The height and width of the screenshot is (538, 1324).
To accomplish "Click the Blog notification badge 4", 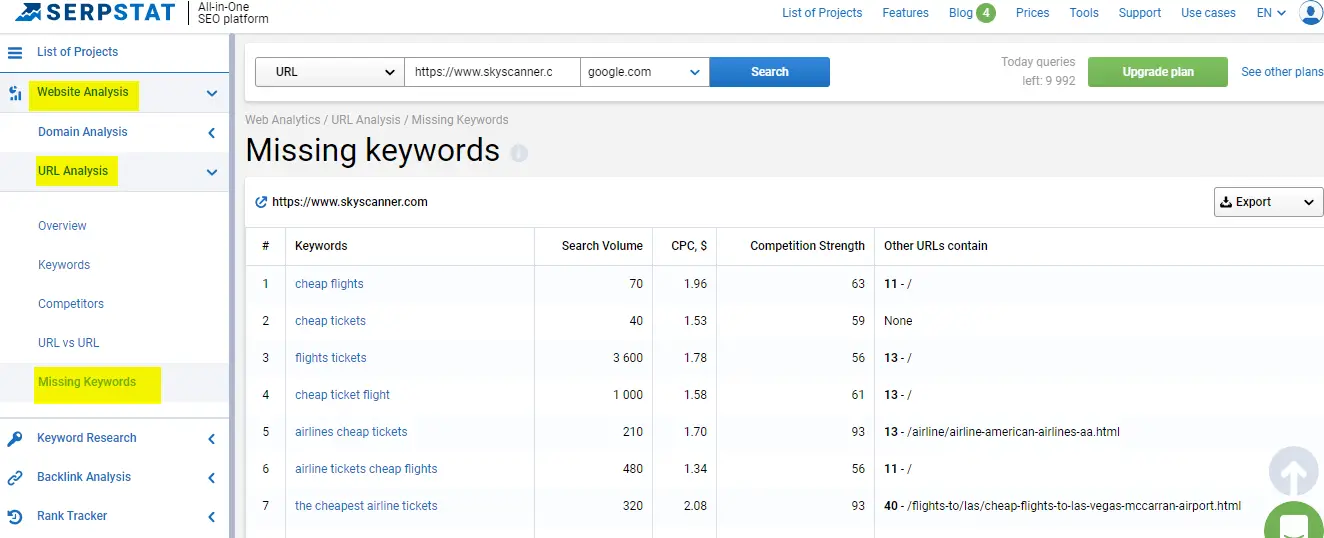I will 986,13.
